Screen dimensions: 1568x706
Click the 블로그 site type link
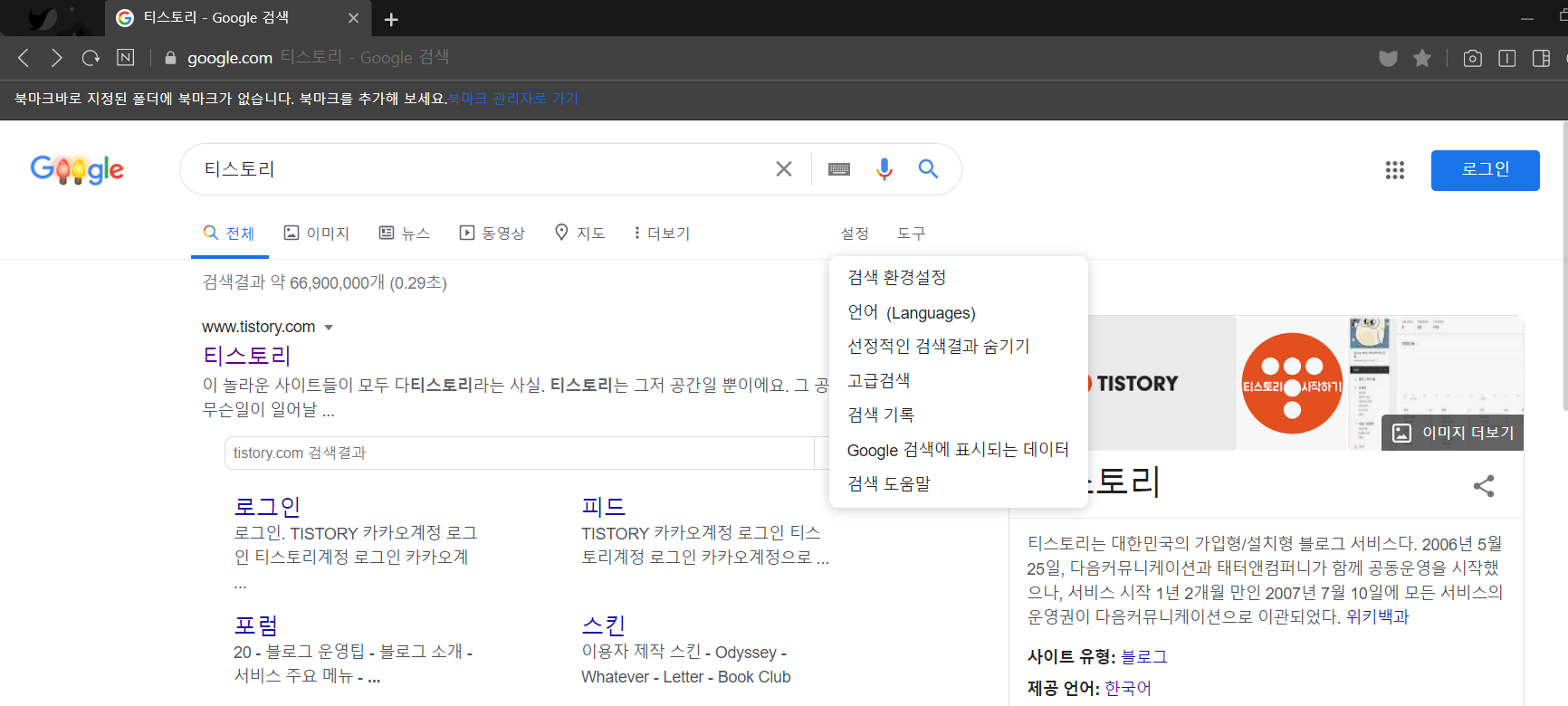(1144, 656)
